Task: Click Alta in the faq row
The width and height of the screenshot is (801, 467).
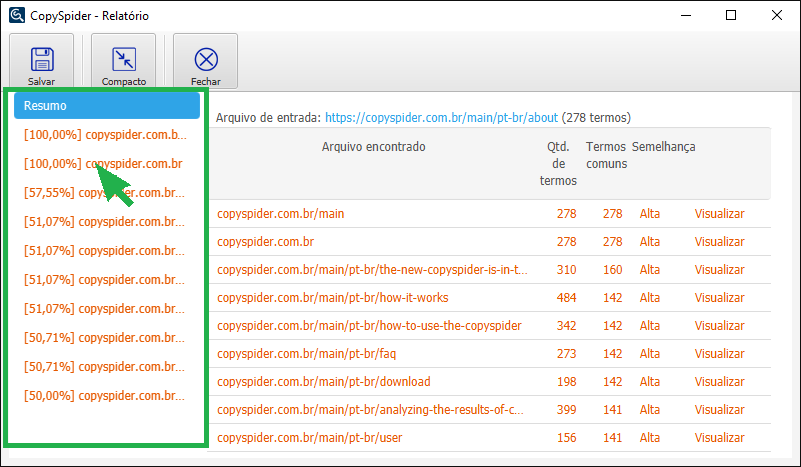Action: [650, 354]
